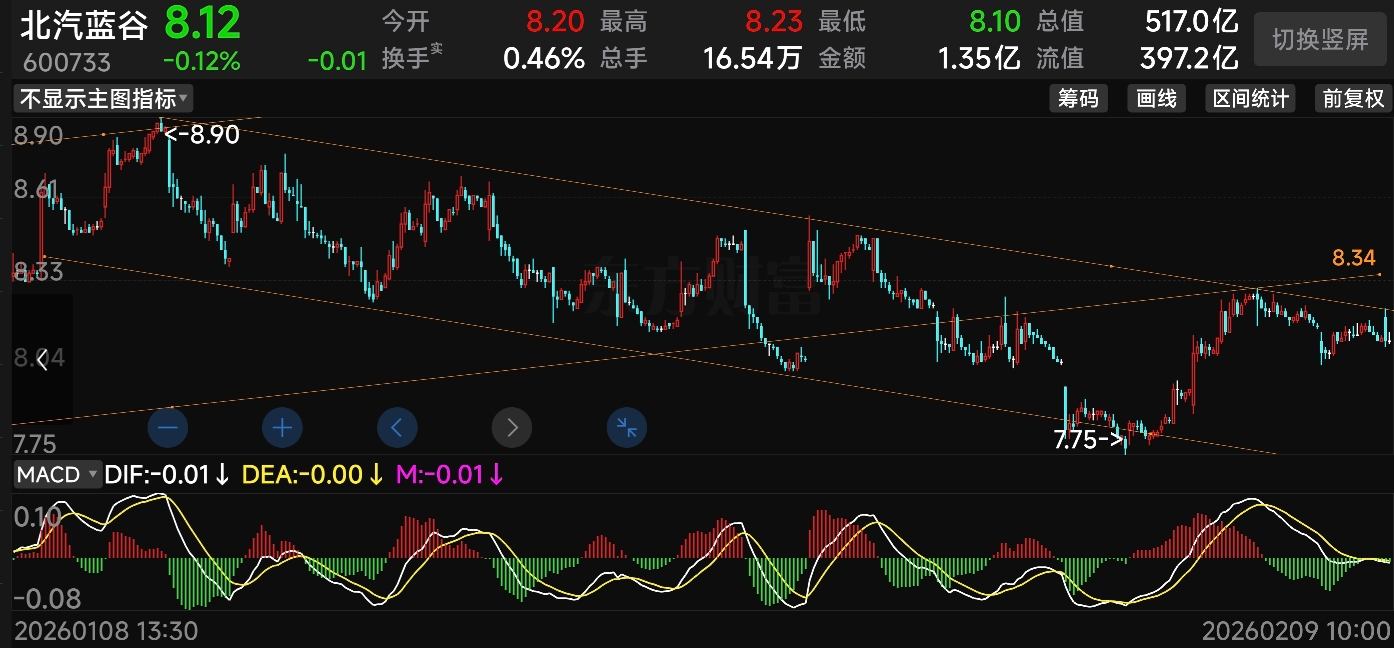Tap total market value 517.0亿

click(1192, 21)
